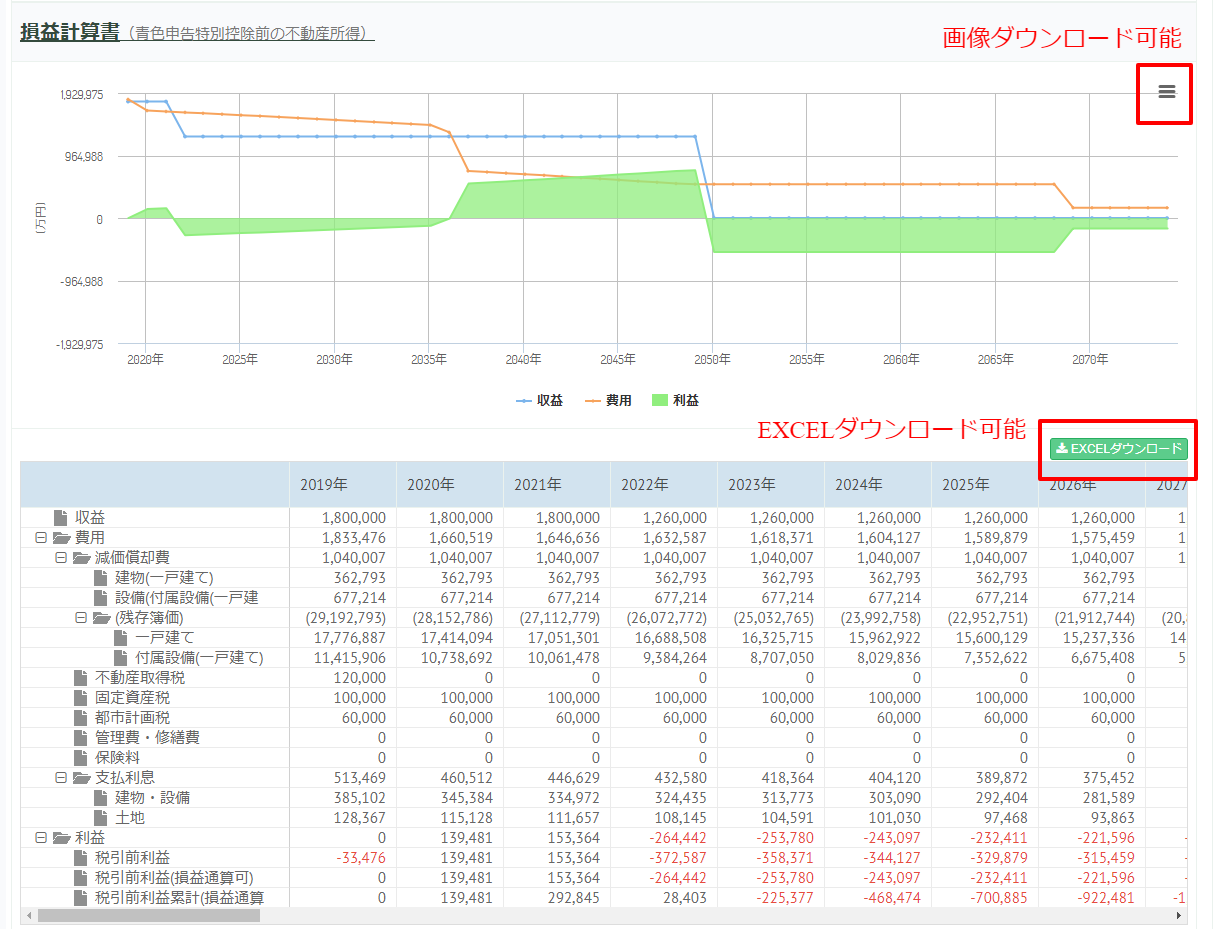
Task: Click the 2024年 column header
Action: click(x=878, y=485)
